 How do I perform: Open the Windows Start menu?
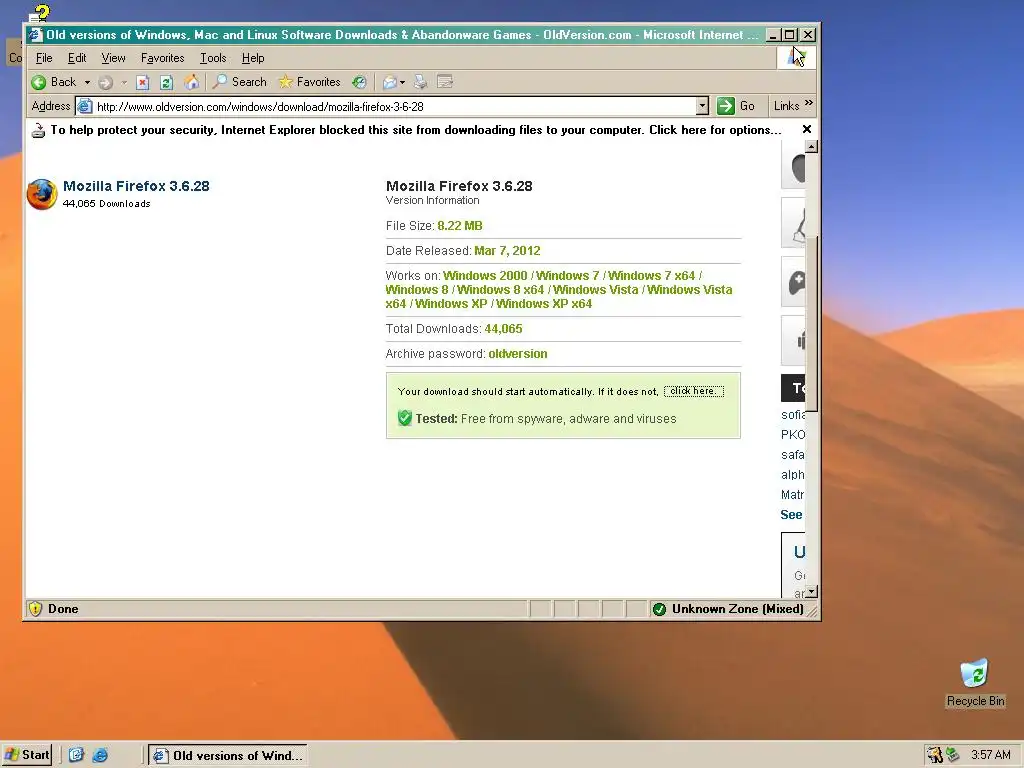[27, 756]
